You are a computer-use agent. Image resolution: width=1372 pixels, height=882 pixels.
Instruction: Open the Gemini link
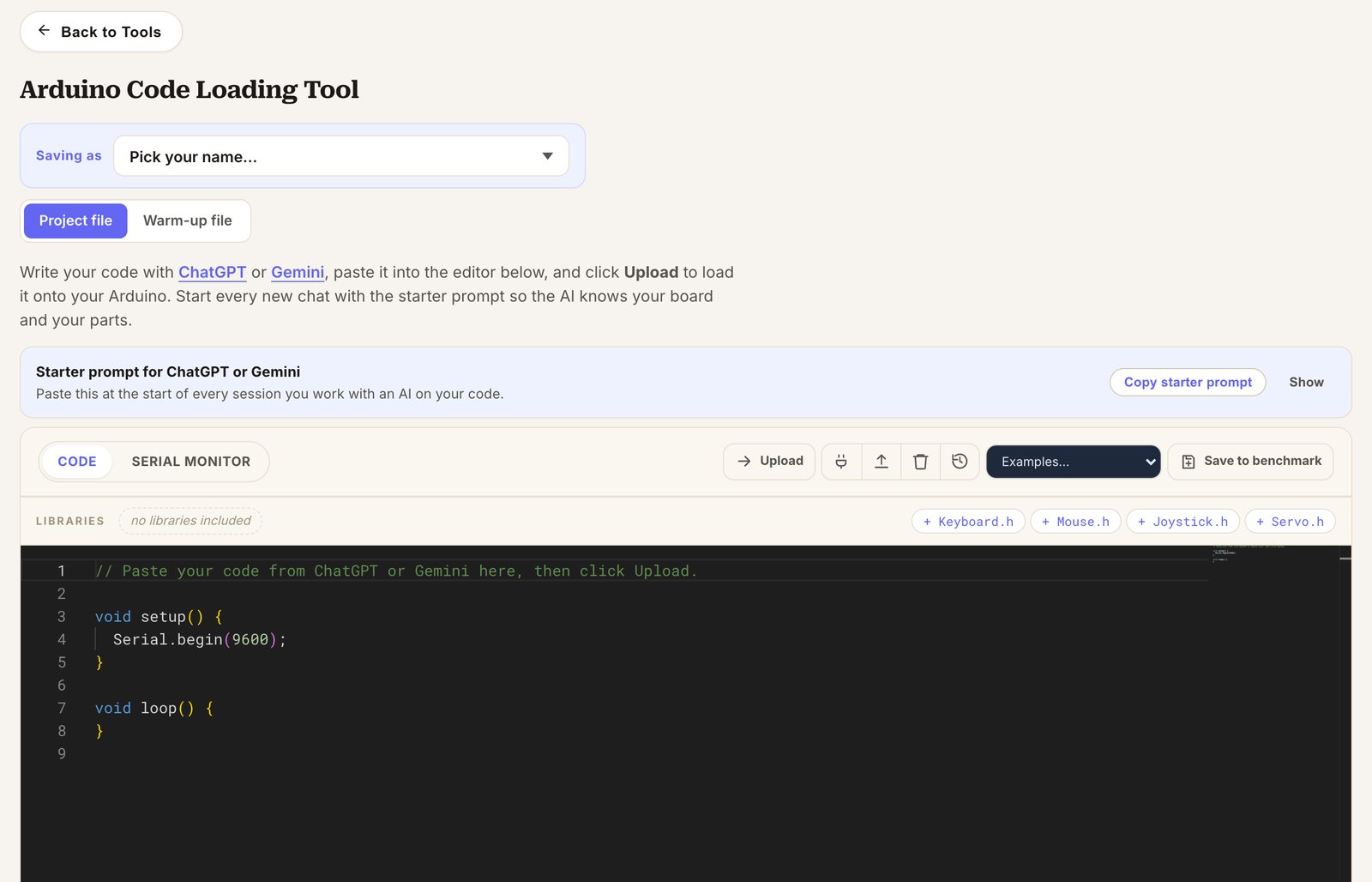pyautogui.click(x=298, y=272)
